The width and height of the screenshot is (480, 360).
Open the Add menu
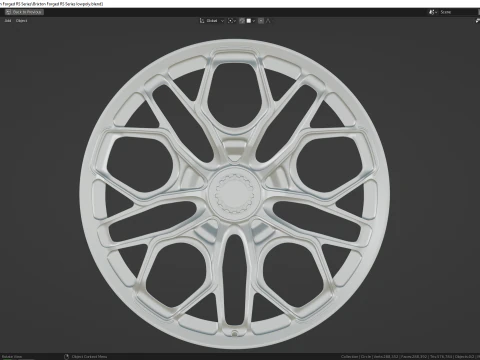pos(8,21)
